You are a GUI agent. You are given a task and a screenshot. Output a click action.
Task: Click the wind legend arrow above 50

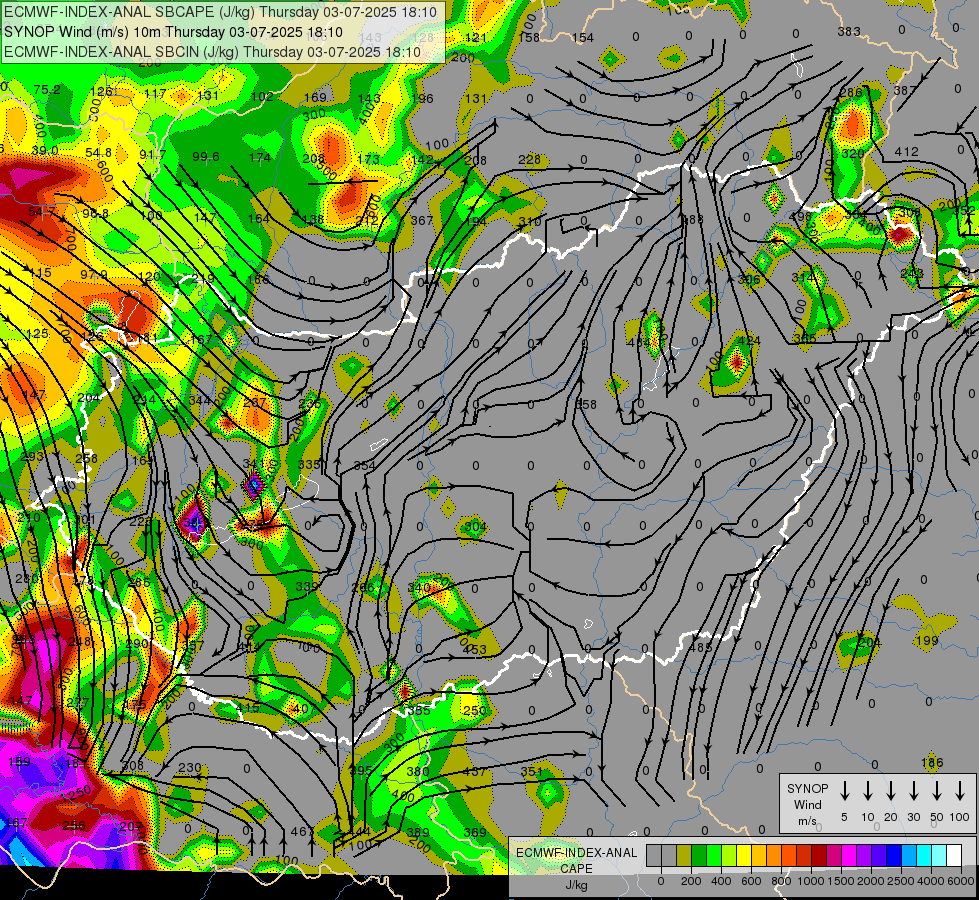[x=937, y=790]
